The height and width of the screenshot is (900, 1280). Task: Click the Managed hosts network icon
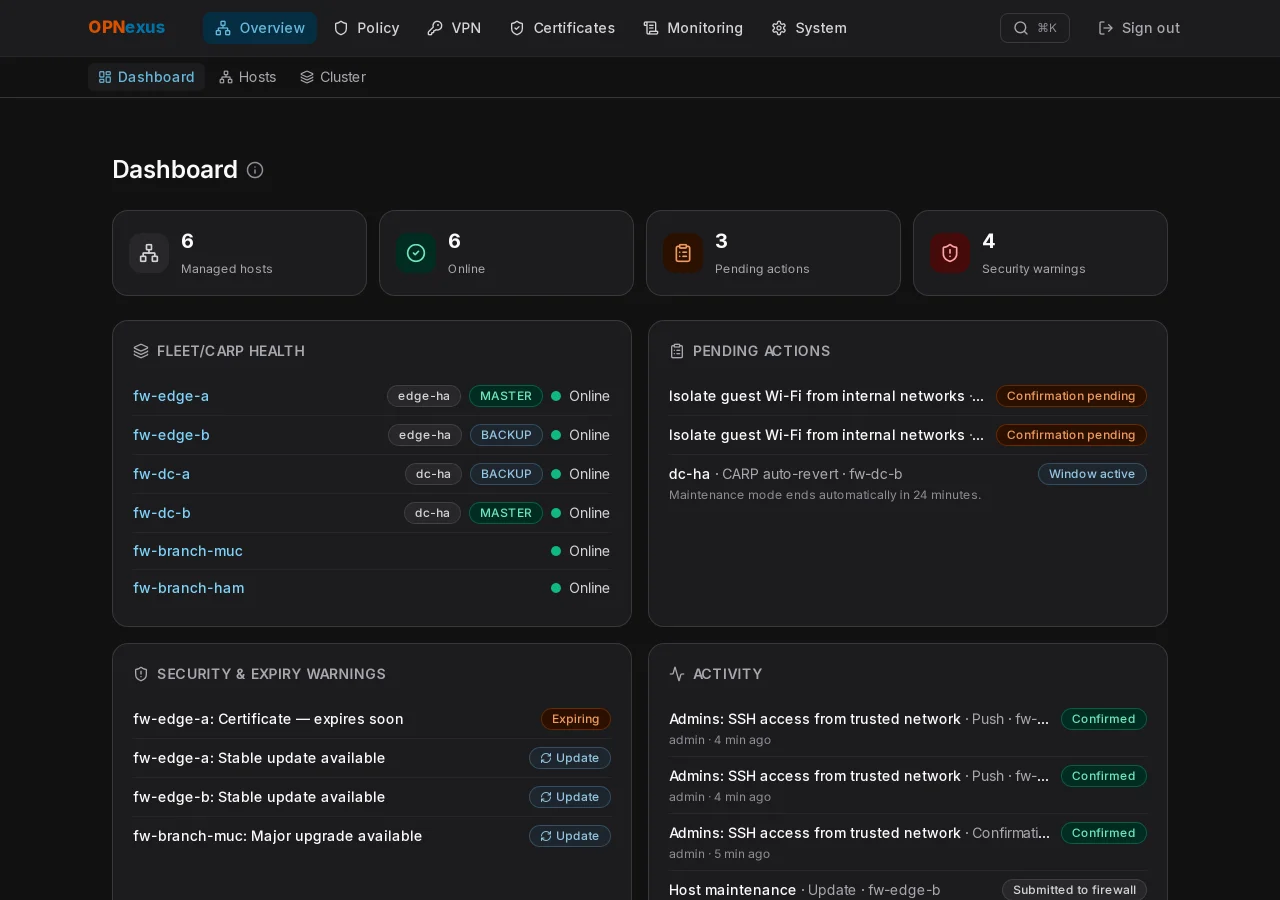pos(149,253)
